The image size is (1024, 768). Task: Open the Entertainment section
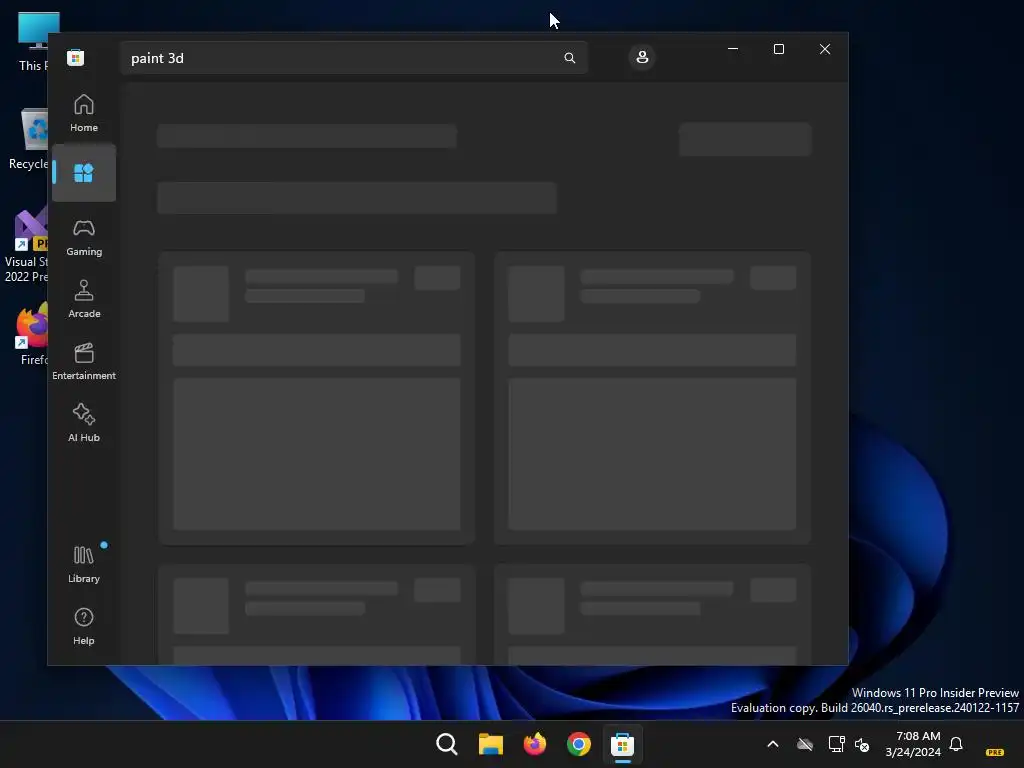click(x=84, y=361)
